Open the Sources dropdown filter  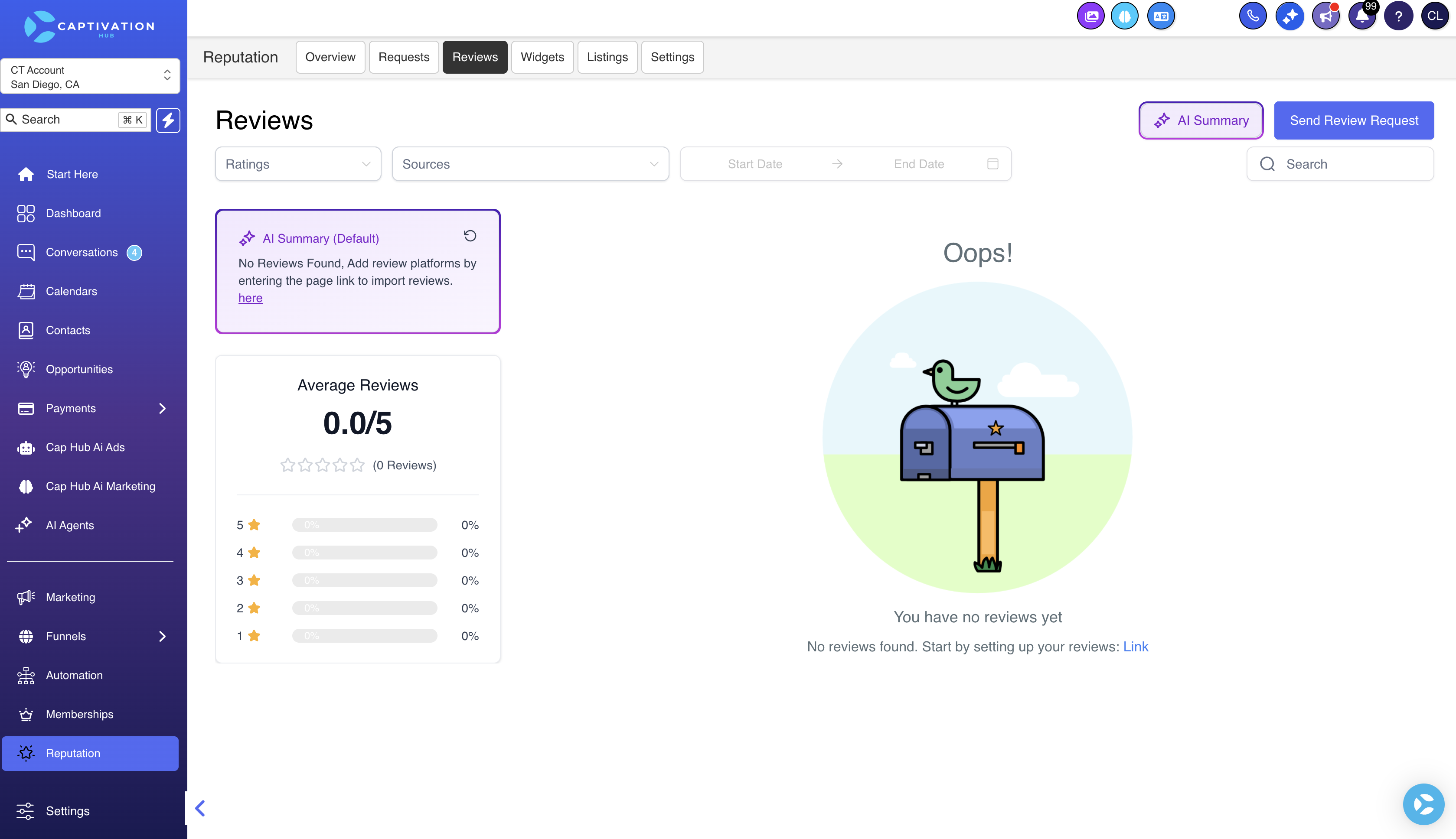coord(530,164)
